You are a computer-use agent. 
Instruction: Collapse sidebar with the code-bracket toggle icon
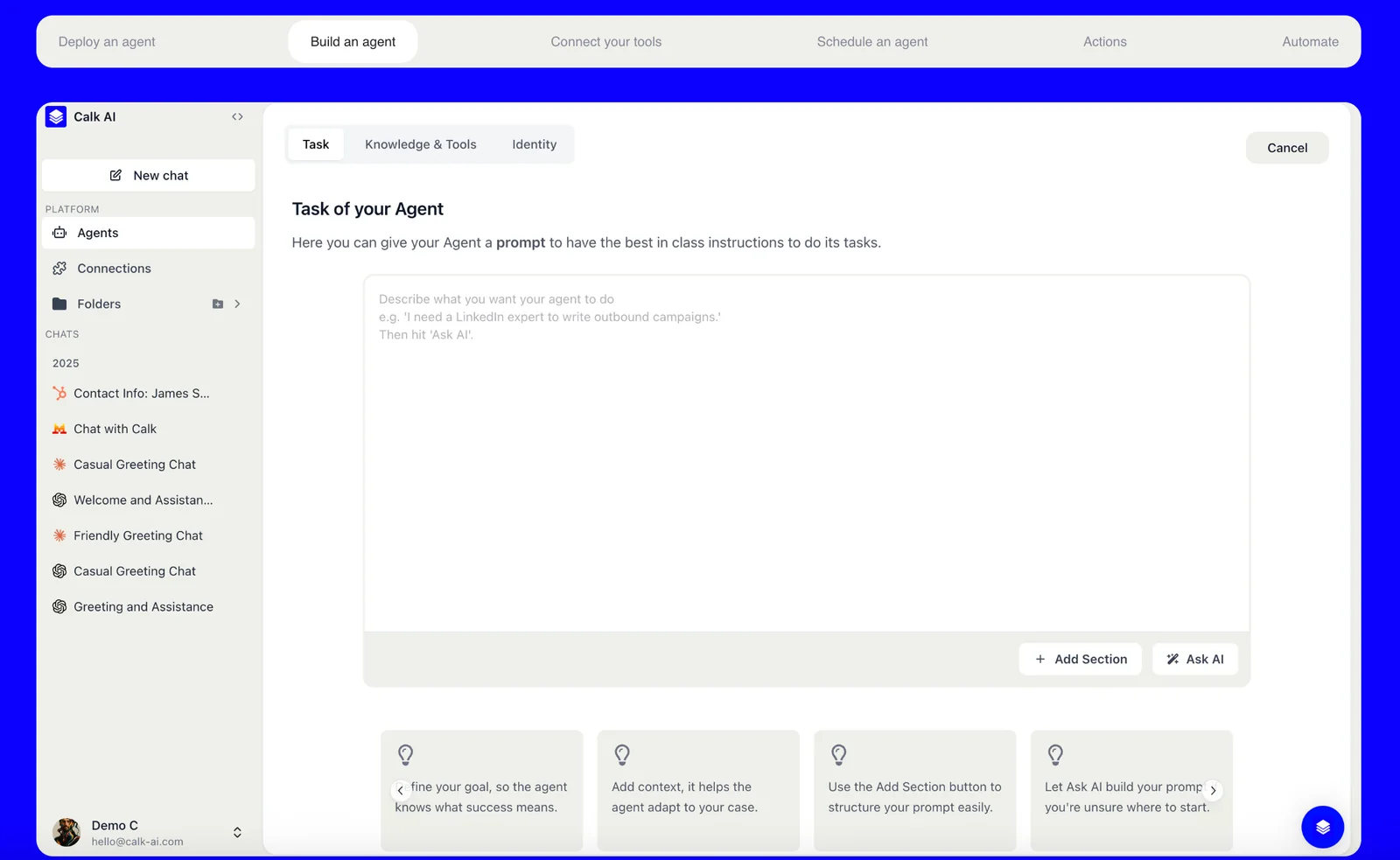(237, 117)
